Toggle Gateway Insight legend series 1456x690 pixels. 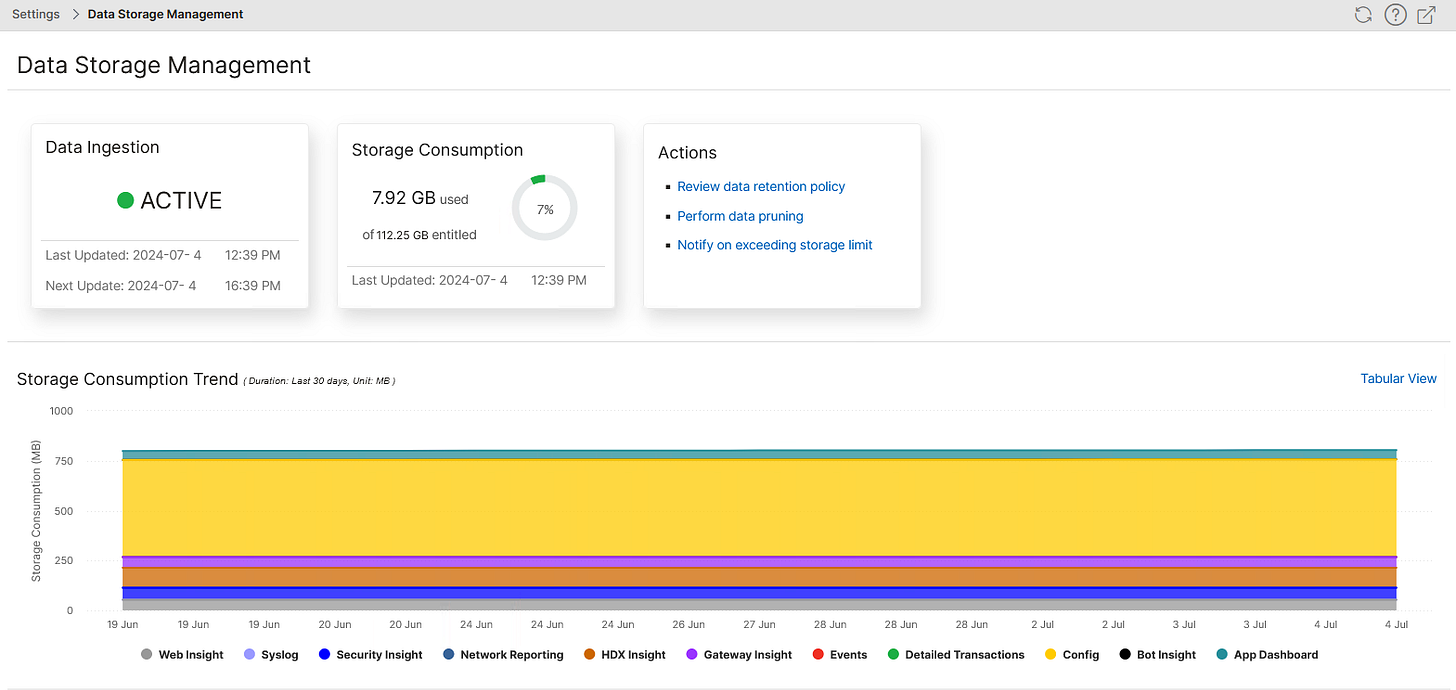pos(739,655)
